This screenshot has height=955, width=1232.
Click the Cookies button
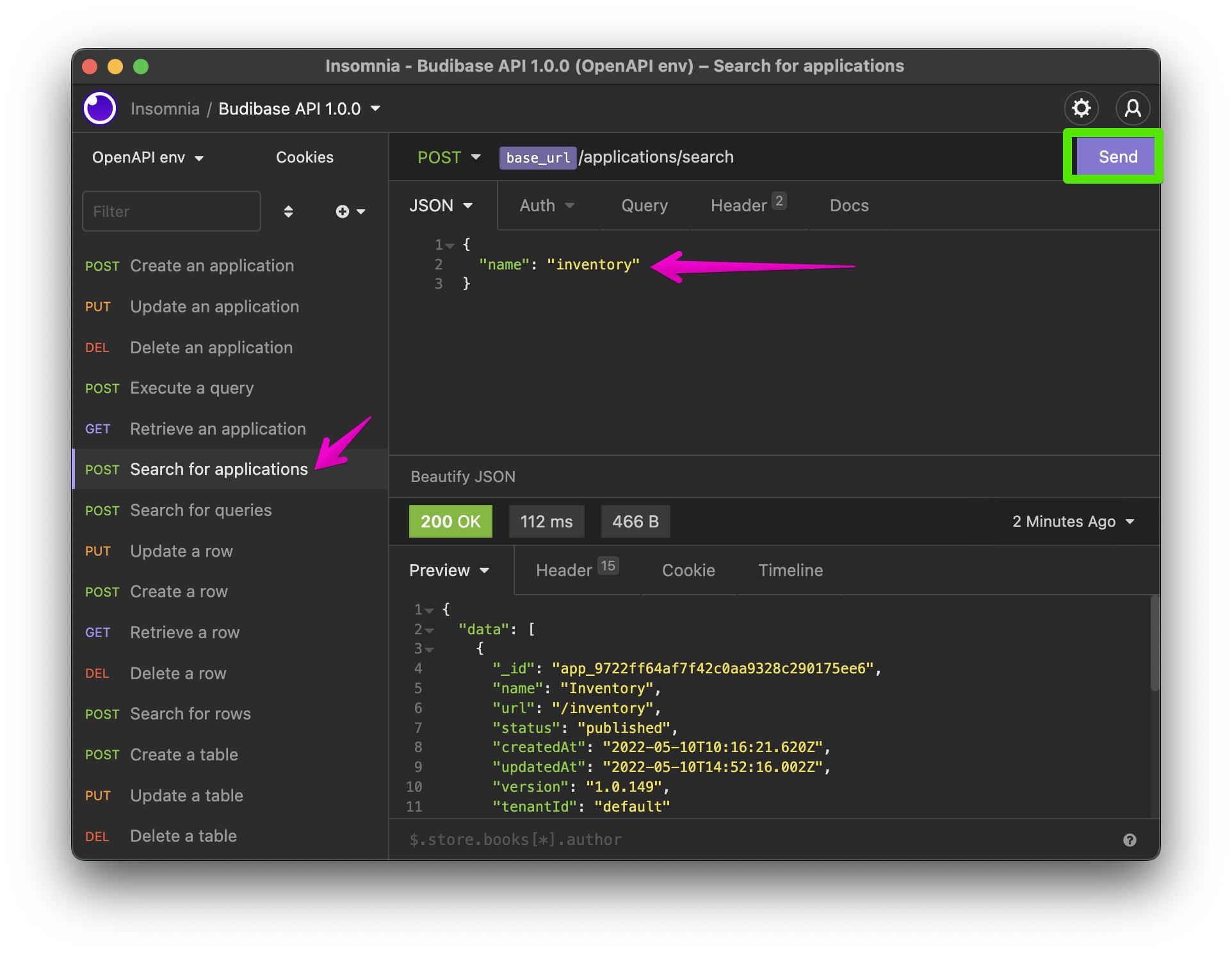point(305,157)
